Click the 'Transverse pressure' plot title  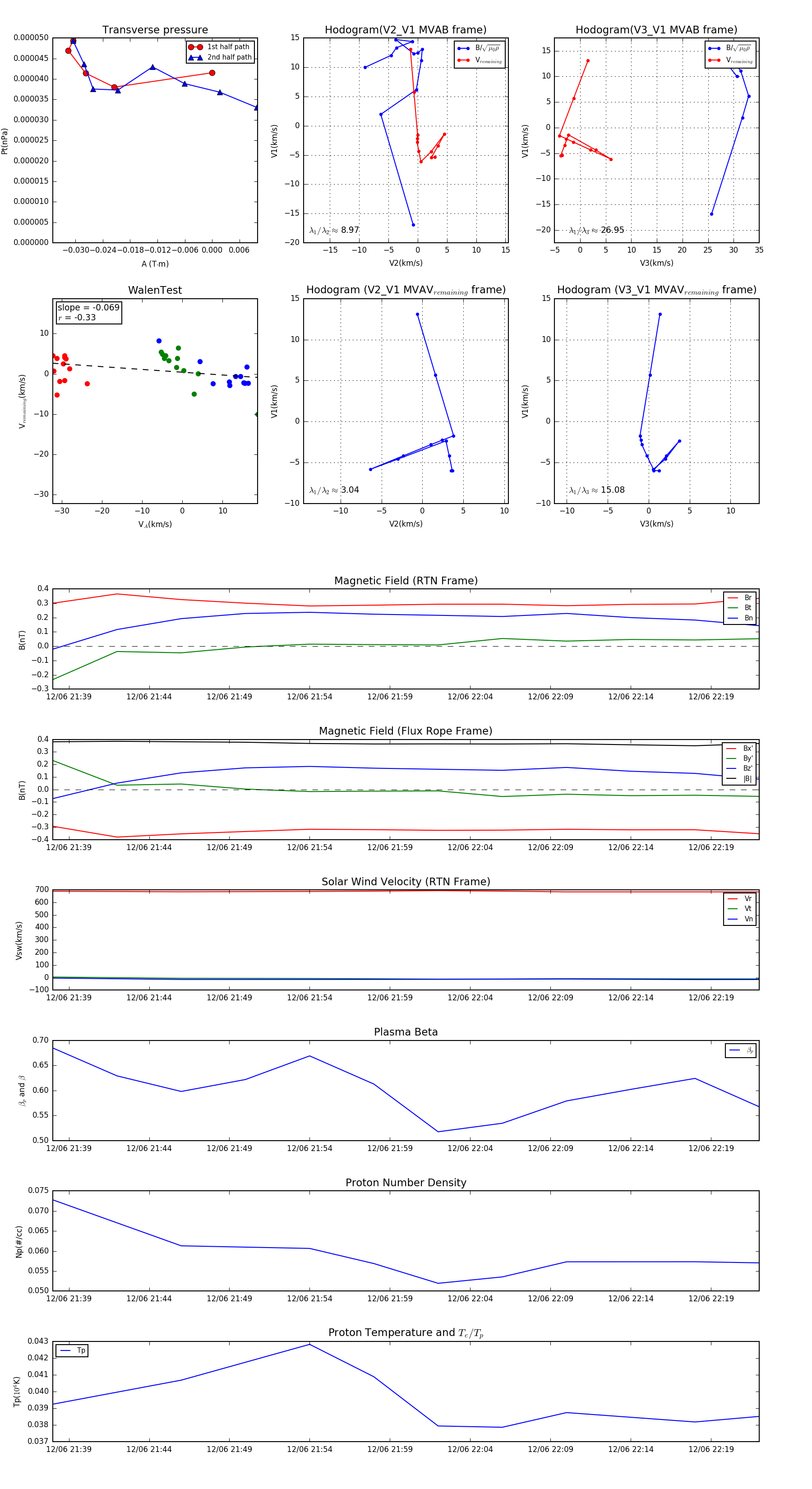(155, 30)
